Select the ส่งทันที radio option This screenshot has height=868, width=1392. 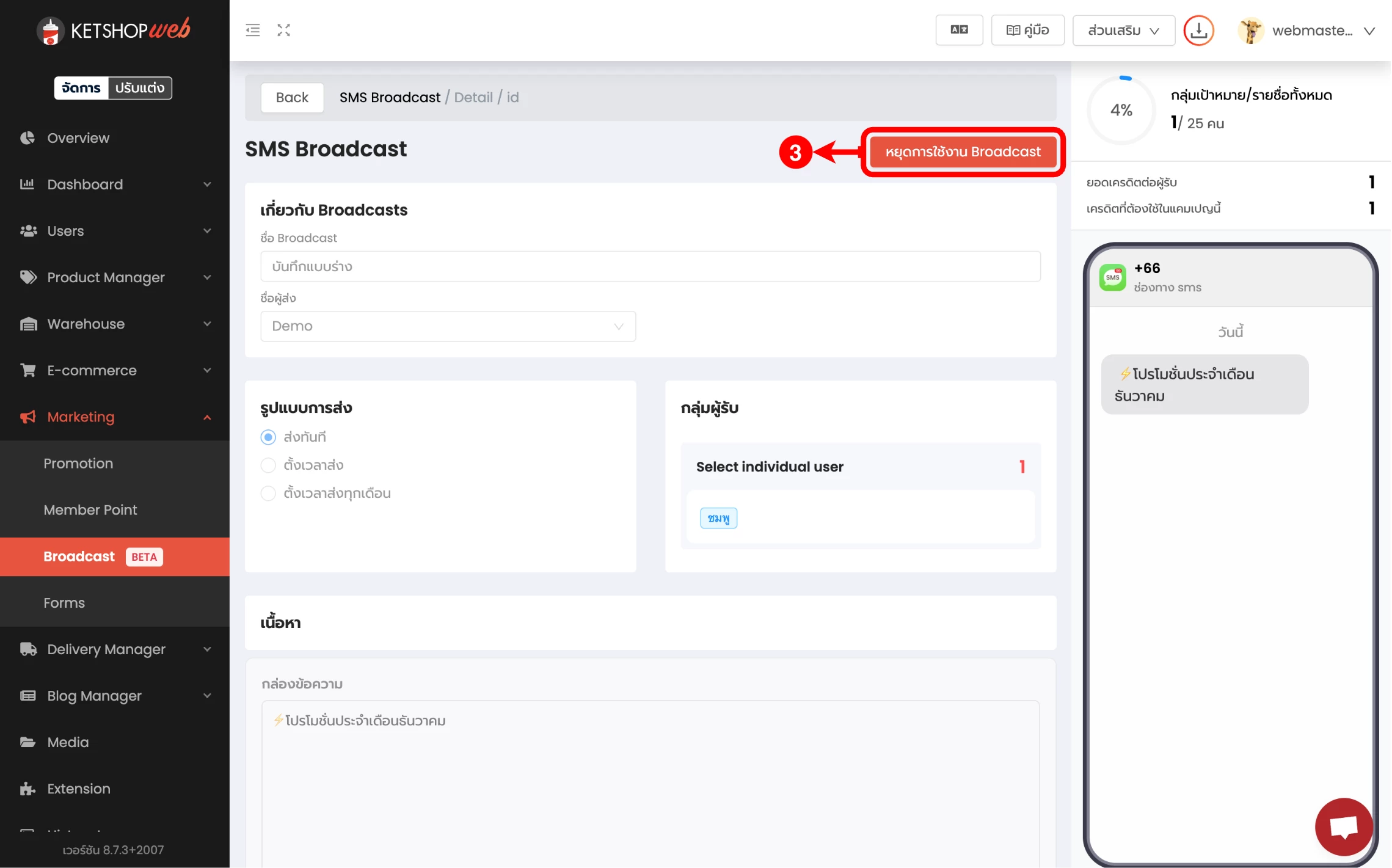tap(268, 437)
